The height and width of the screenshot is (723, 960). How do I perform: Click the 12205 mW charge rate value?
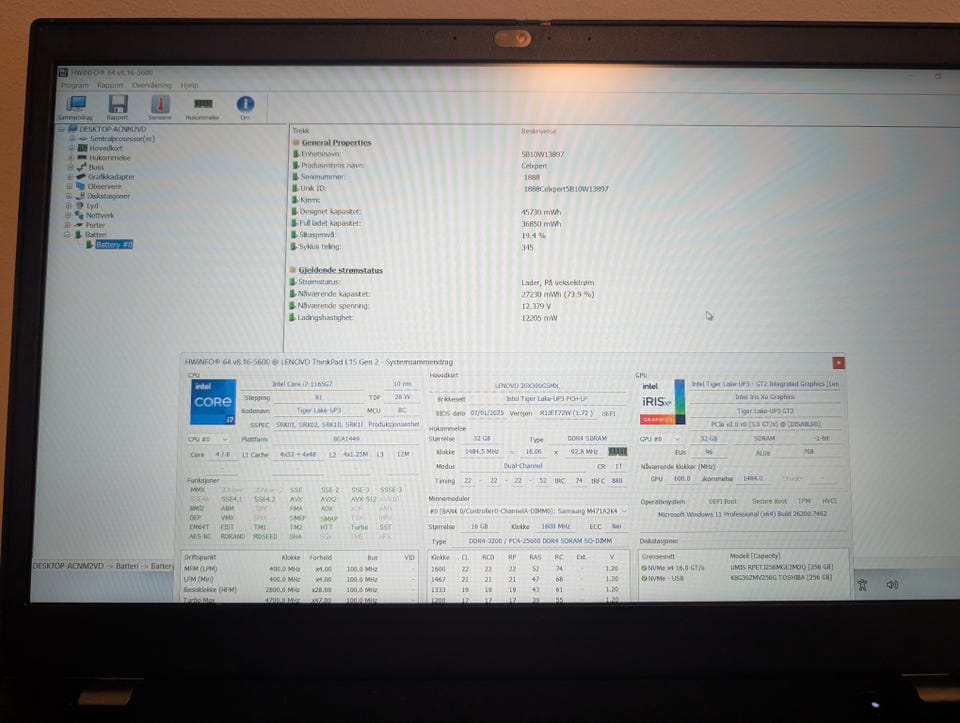point(539,318)
